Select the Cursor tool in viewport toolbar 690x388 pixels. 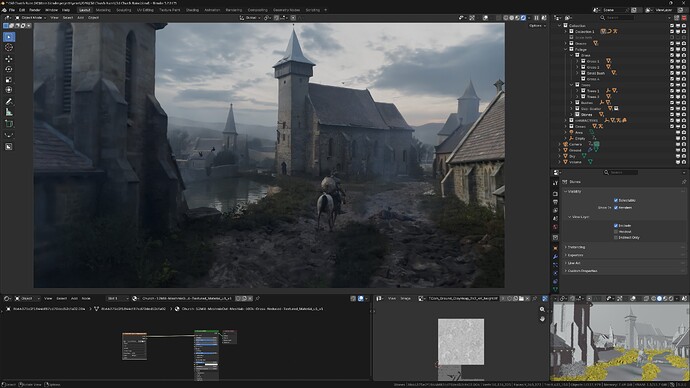tap(9, 48)
